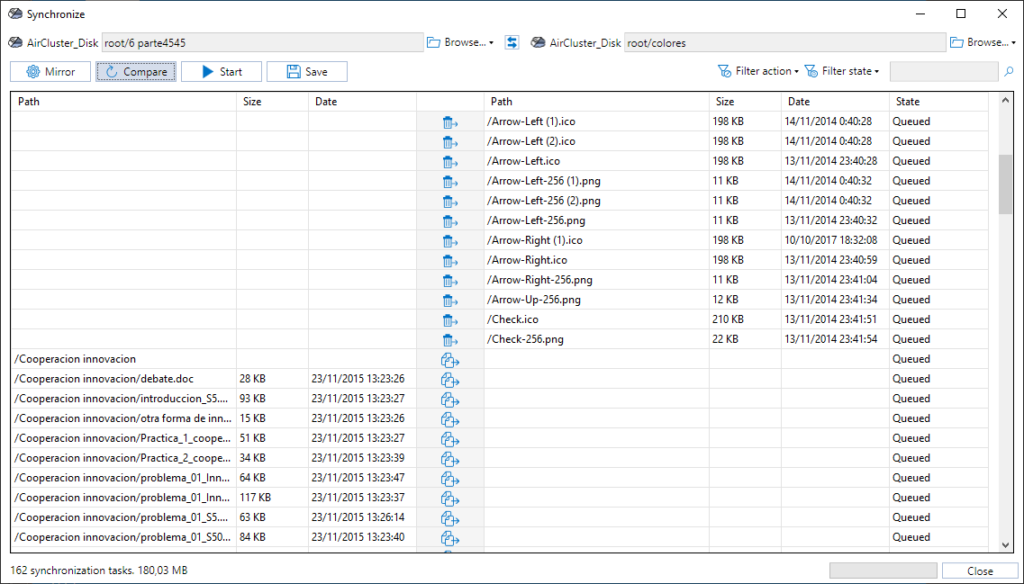Select the /Arrow-Up-256.png file name
Viewport: 1024px width, 584px height.
(x=534, y=300)
